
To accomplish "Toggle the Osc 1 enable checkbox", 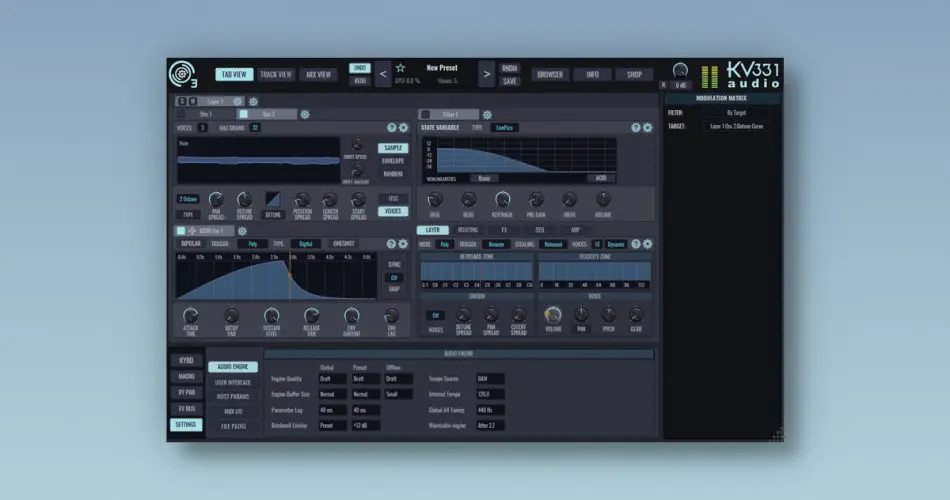I will [x=181, y=114].
